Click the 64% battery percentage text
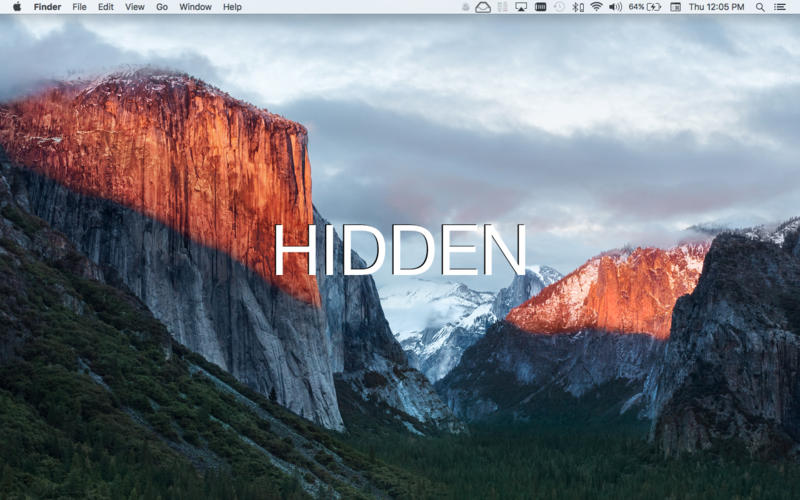Image resolution: width=800 pixels, height=500 pixels. [x=636, y=7]
